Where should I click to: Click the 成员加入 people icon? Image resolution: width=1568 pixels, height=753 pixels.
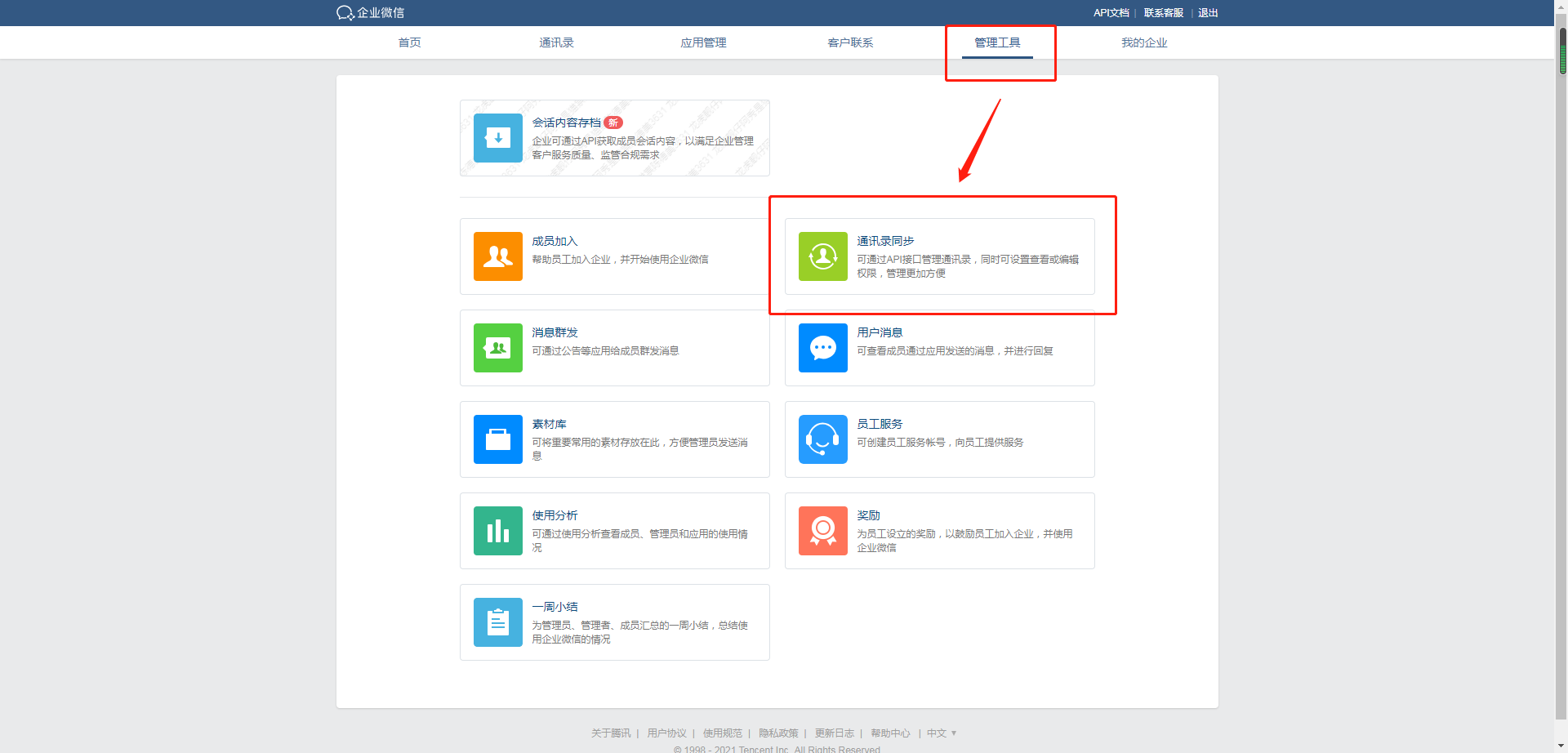click(497, 256)
